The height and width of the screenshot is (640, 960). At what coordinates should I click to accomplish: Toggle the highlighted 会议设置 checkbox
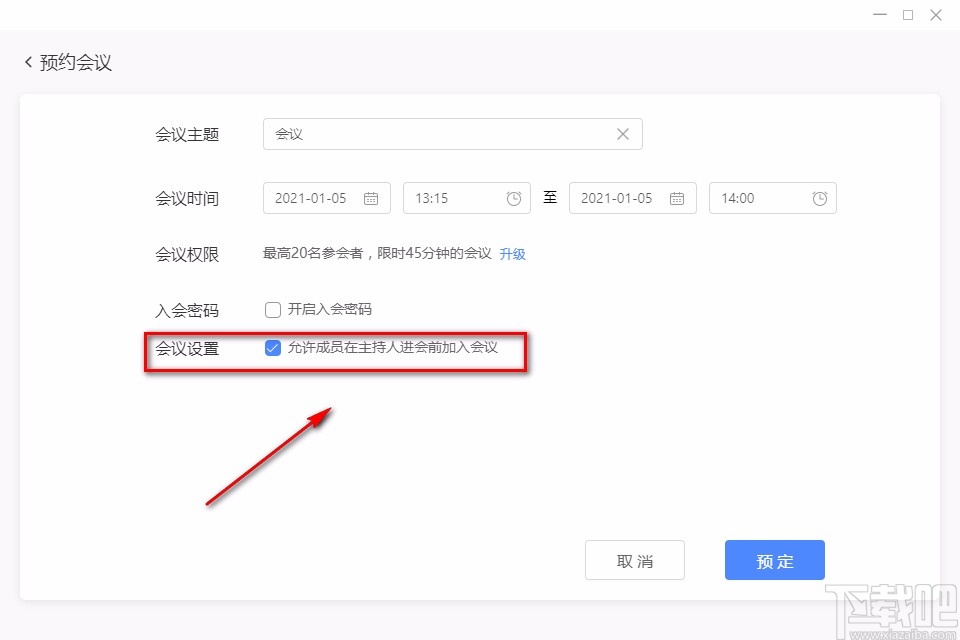point(272,348)
